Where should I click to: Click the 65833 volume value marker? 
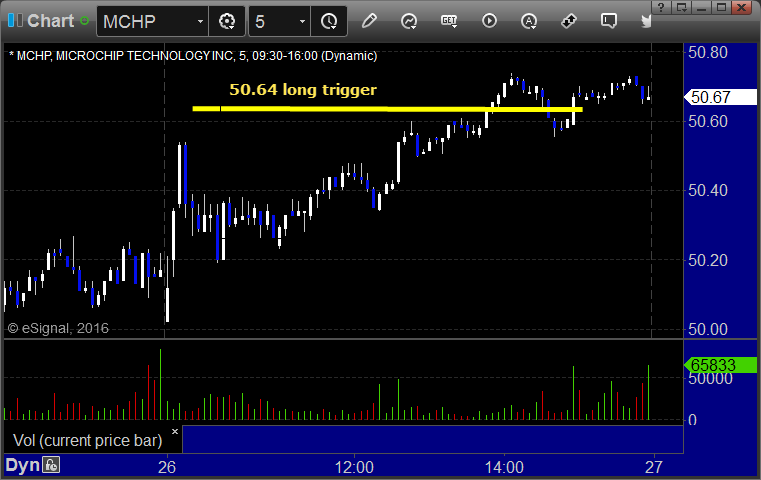(x=720, y=365)
